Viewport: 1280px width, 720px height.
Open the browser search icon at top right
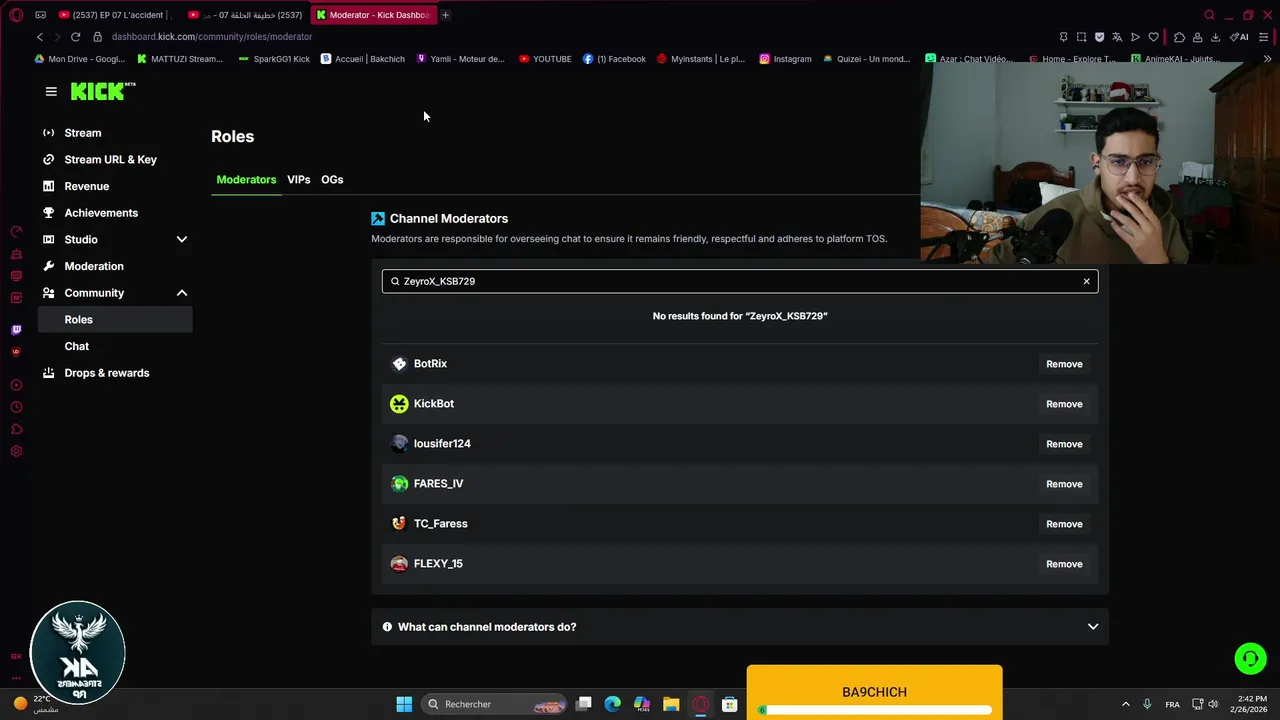tap(1209, 15)
